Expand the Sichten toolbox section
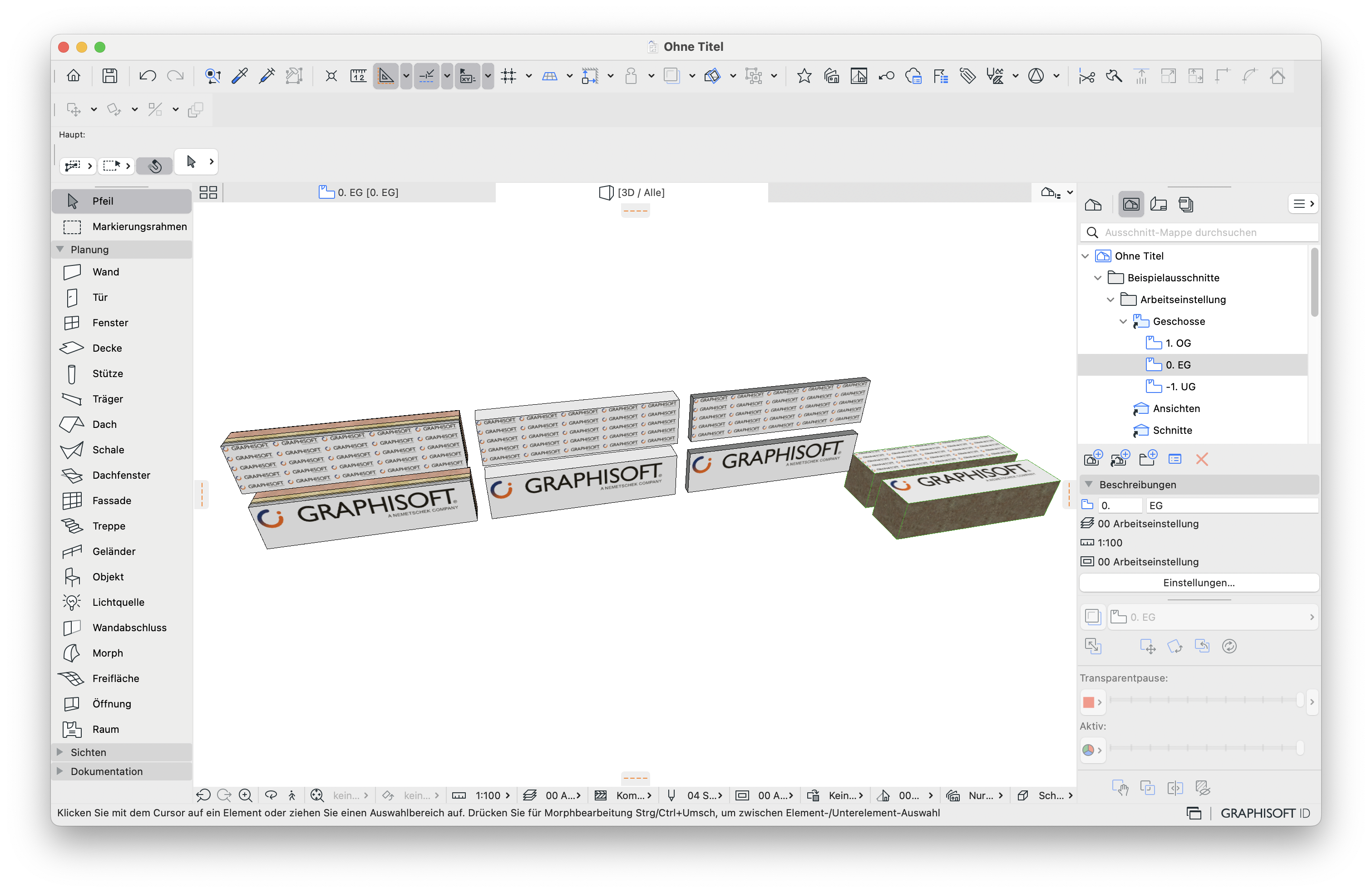The height and width of the screenshot is (893, 1372). (x=60, y=752)
